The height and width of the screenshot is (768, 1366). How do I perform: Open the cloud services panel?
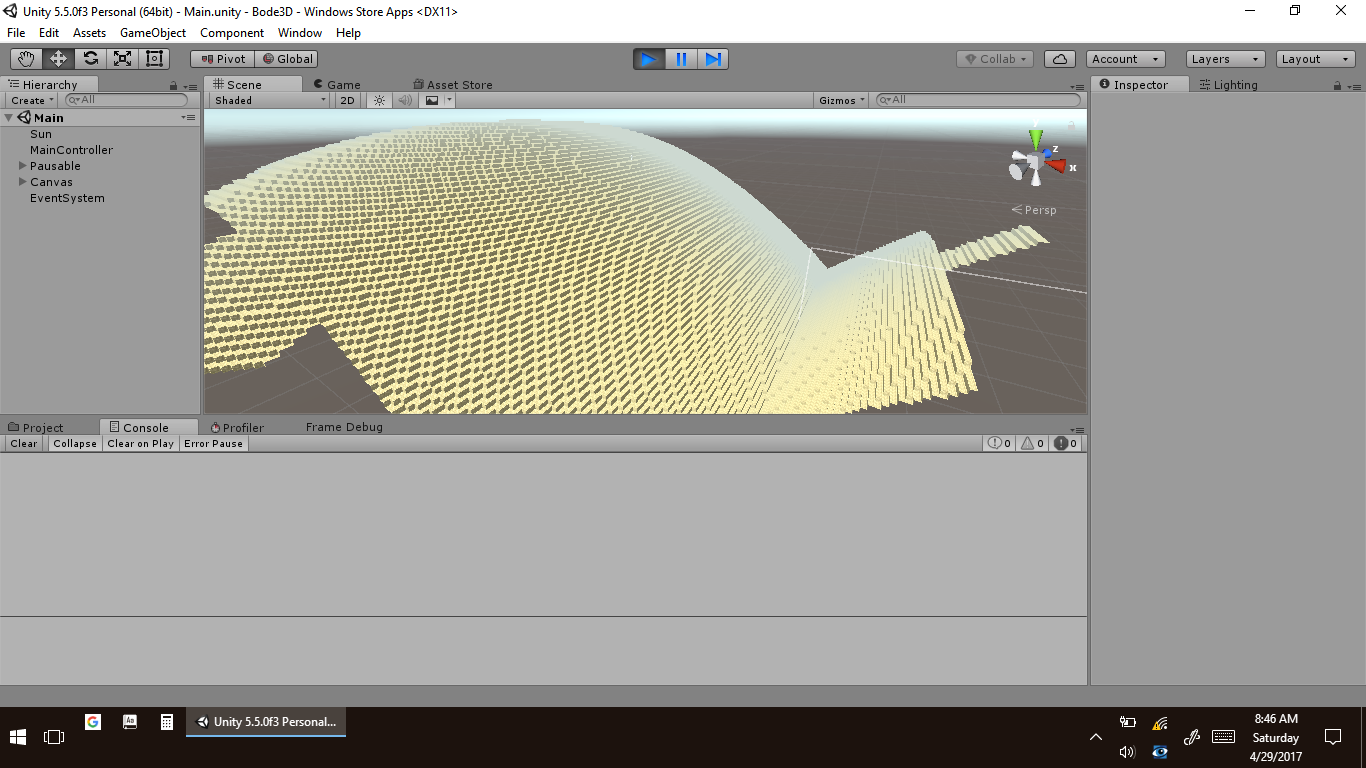pyautogui.click(x=1059, y=59)
